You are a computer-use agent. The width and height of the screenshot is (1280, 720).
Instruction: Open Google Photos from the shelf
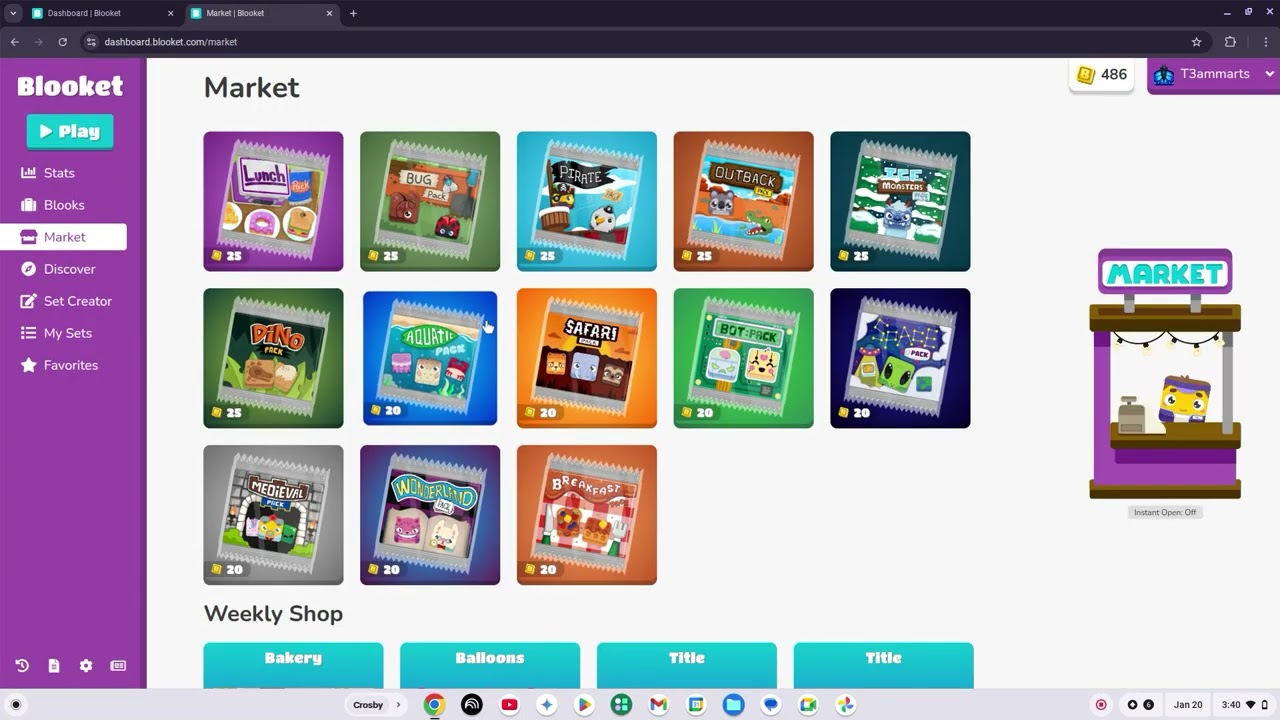(x=845, y=705)
